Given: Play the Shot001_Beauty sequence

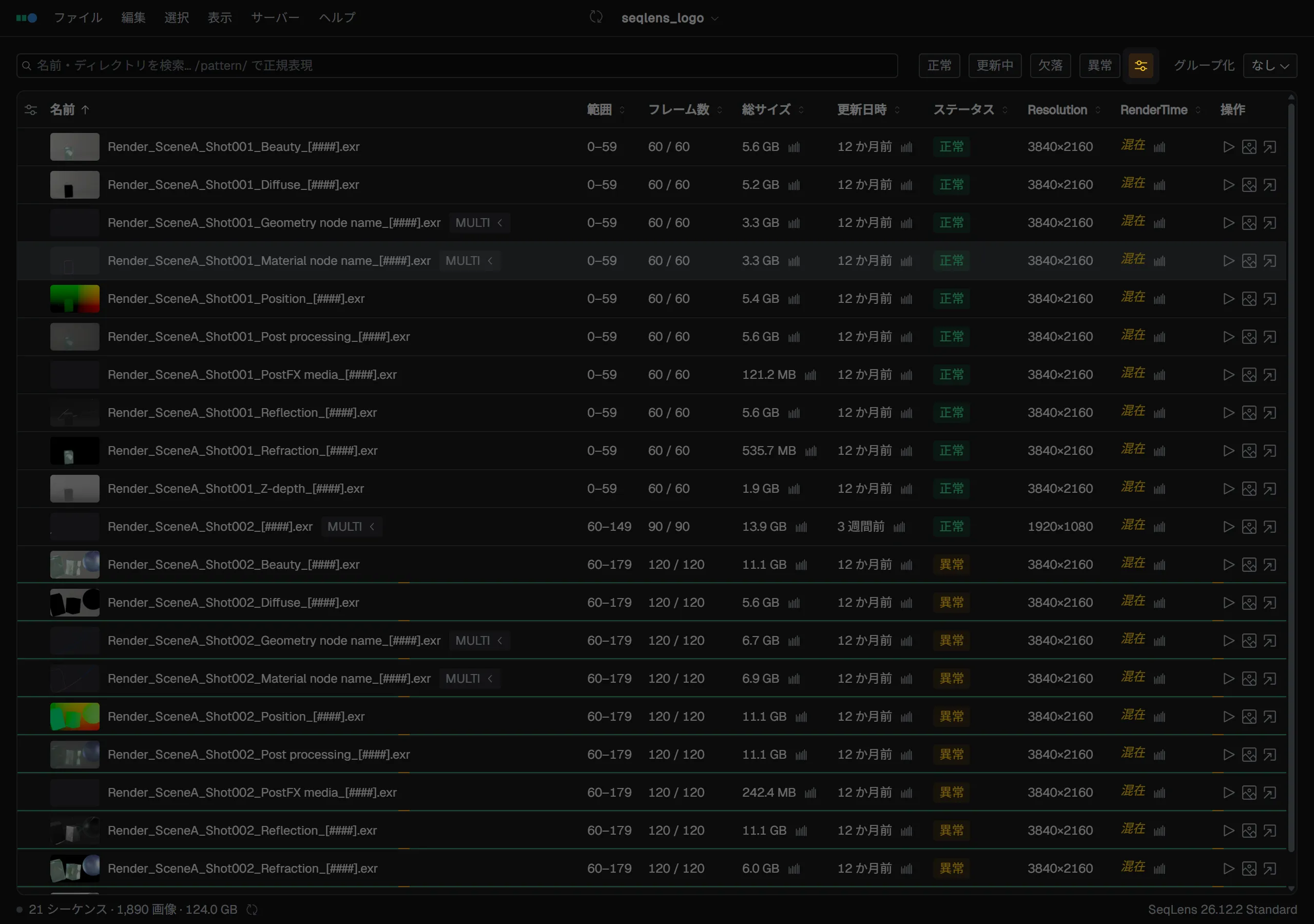Looking at the screenshot, I should click(1228, 147).
